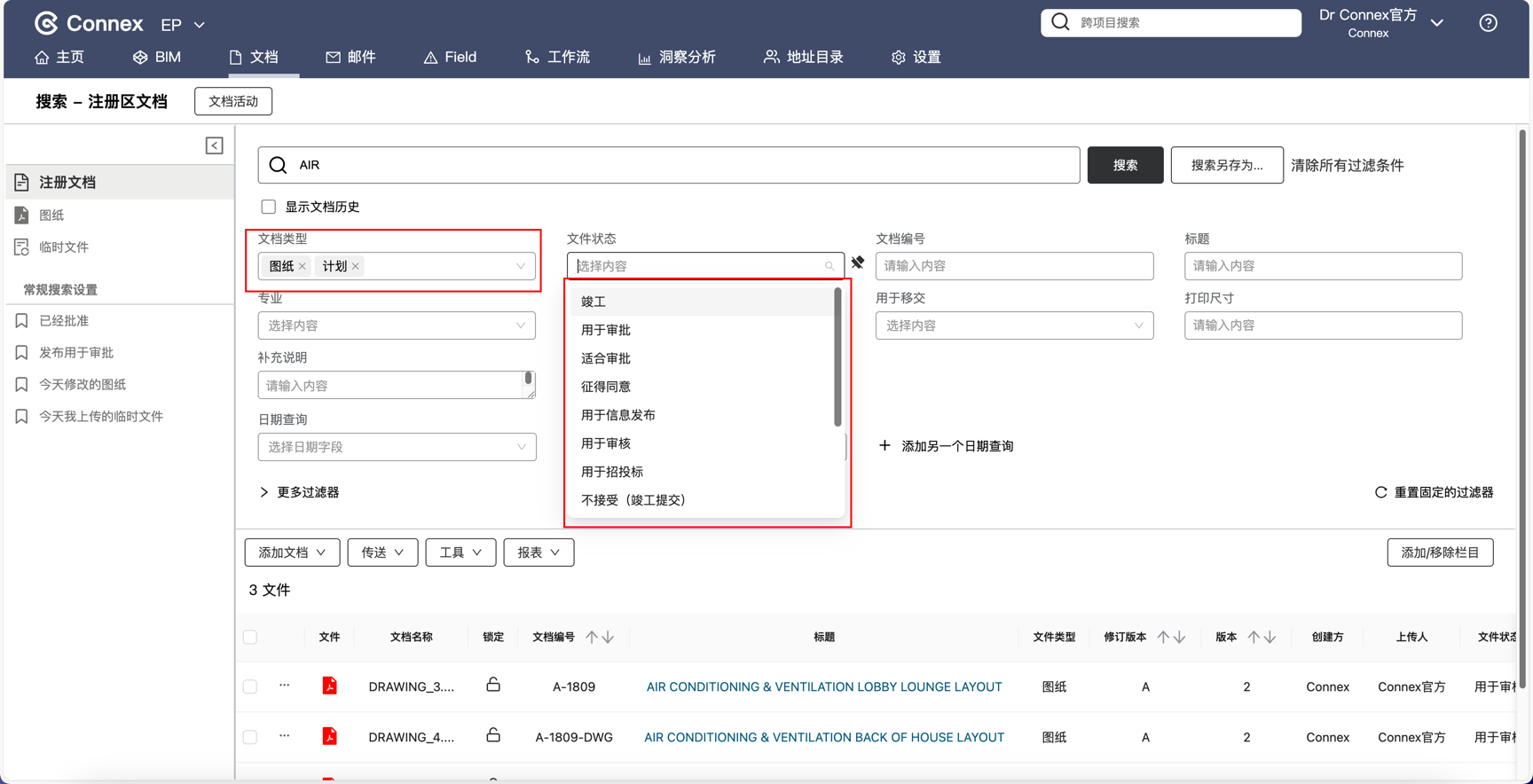
Task: Click the pin icon beside 文件状态 filter
Action: coord(858,263)
